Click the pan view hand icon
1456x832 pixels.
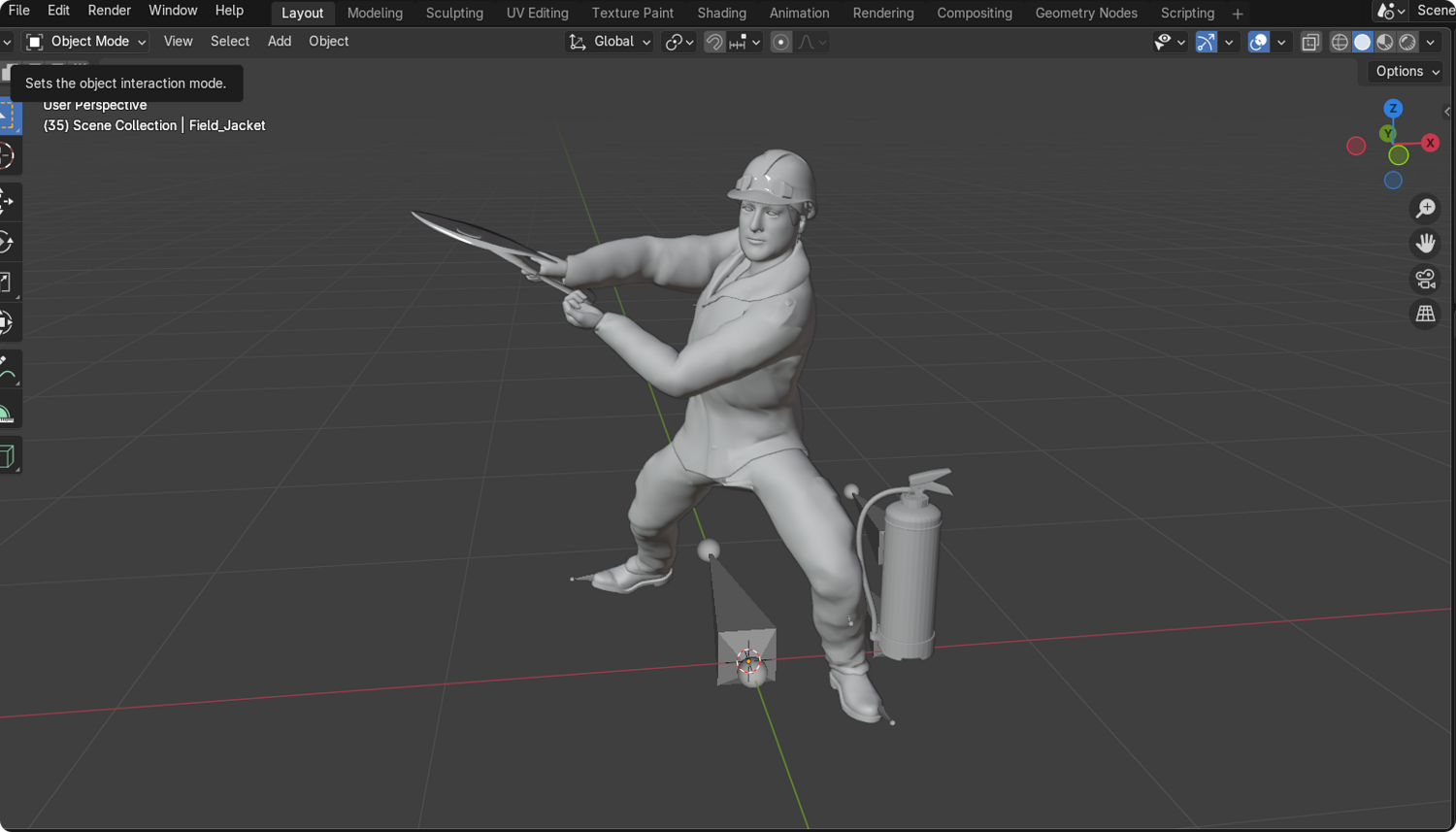pos(1425,243)
